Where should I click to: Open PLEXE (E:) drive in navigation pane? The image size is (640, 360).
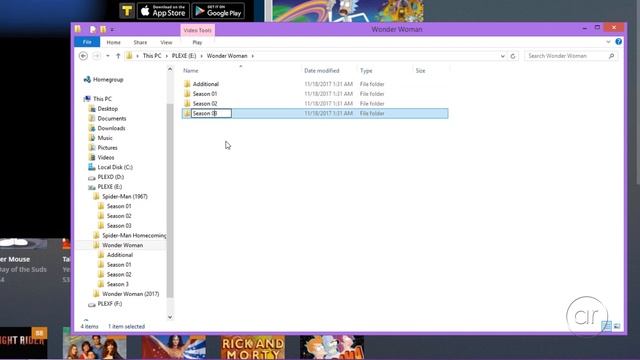coord(109,187)
